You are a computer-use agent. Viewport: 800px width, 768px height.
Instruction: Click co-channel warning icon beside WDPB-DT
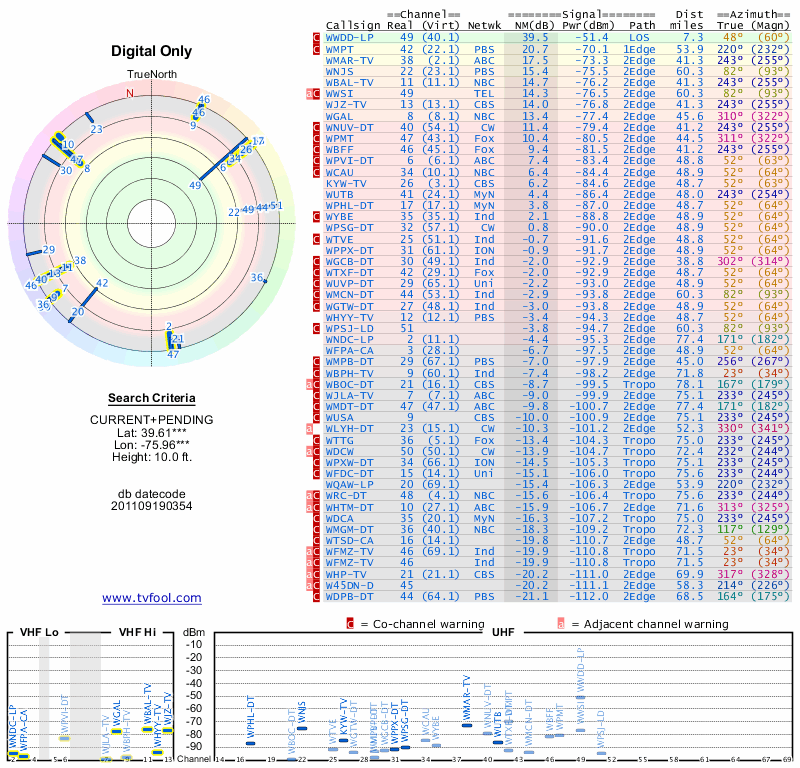(316, 597)
